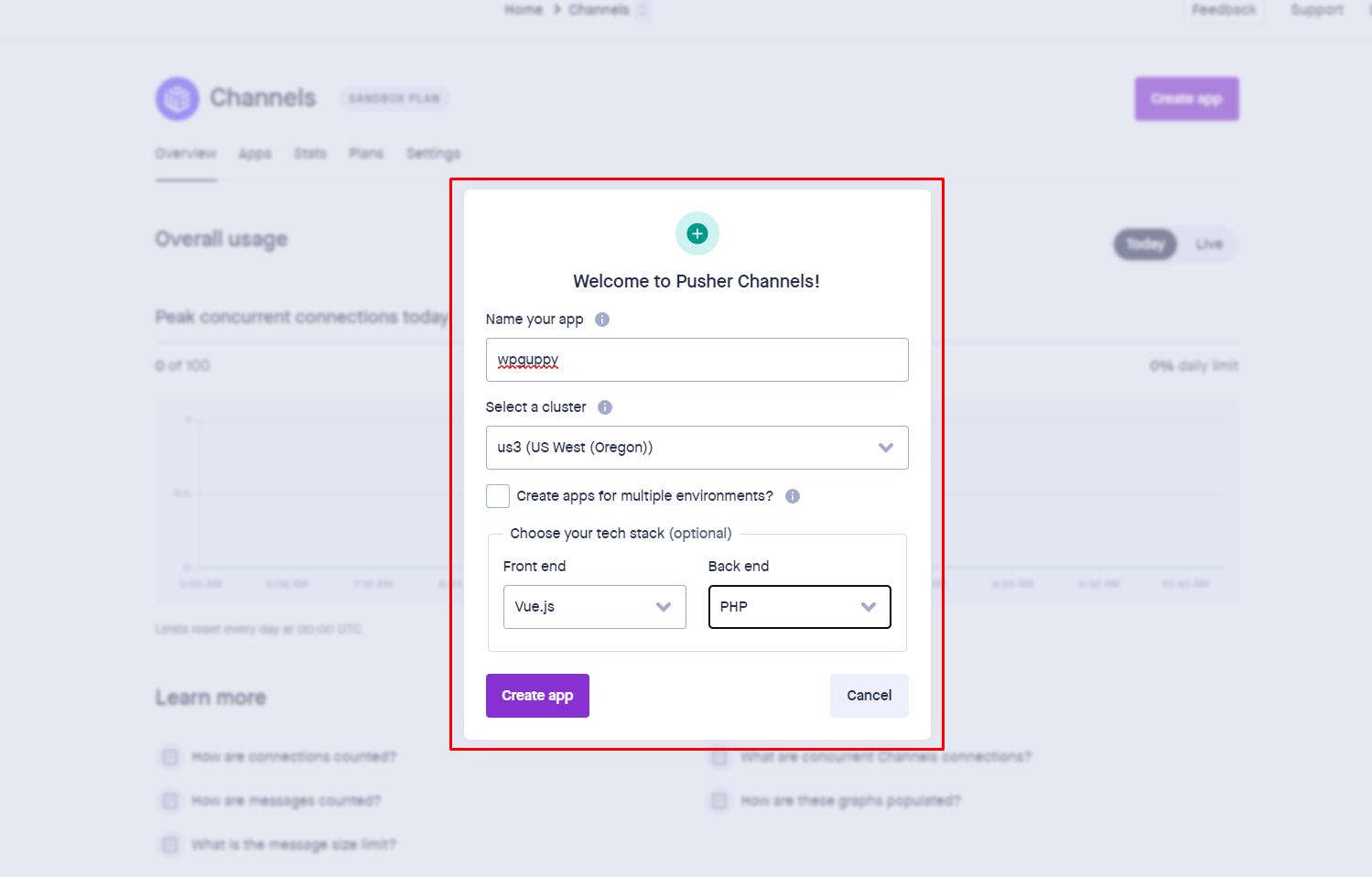Click info icon next to multiple environments

(793, 496)
